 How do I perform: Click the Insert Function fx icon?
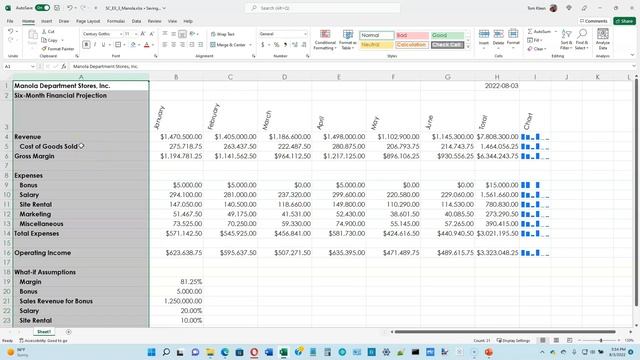click(64, 66)
